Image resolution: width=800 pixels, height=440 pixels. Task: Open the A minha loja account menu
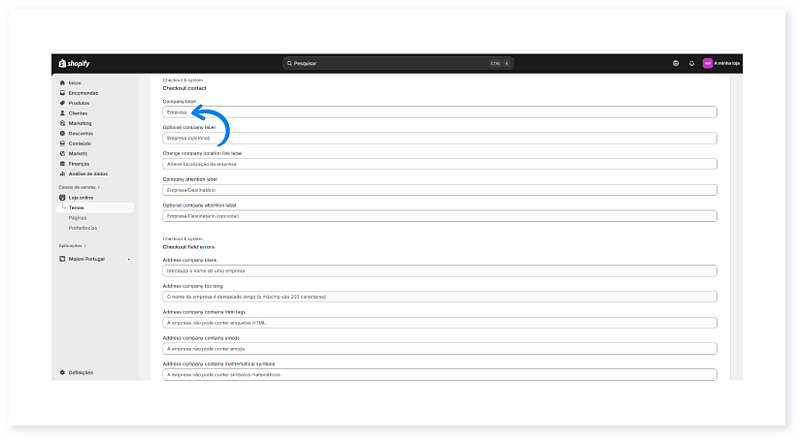[x=720, y=63]
